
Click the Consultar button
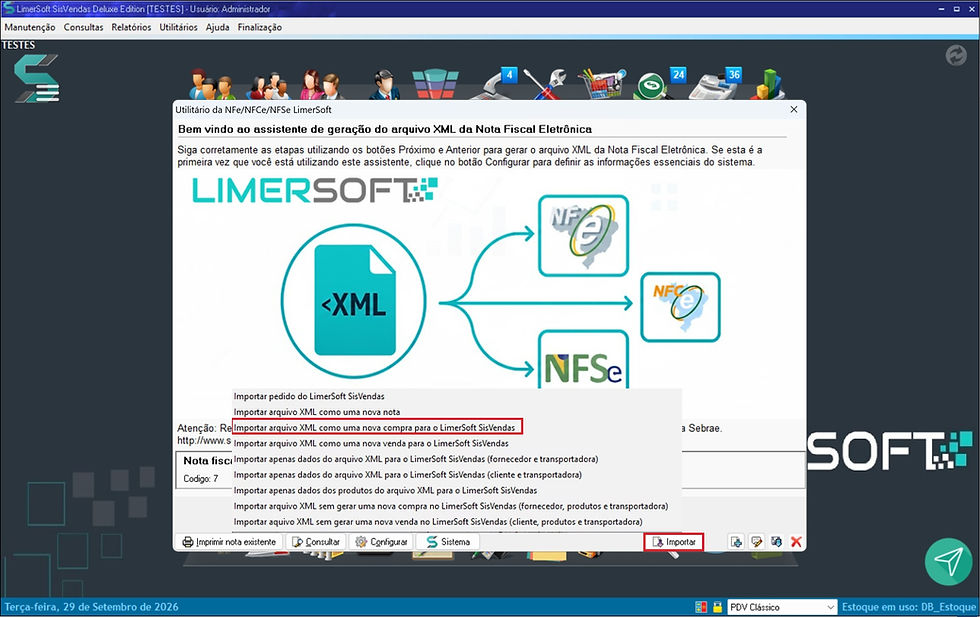tap(316, 542)
